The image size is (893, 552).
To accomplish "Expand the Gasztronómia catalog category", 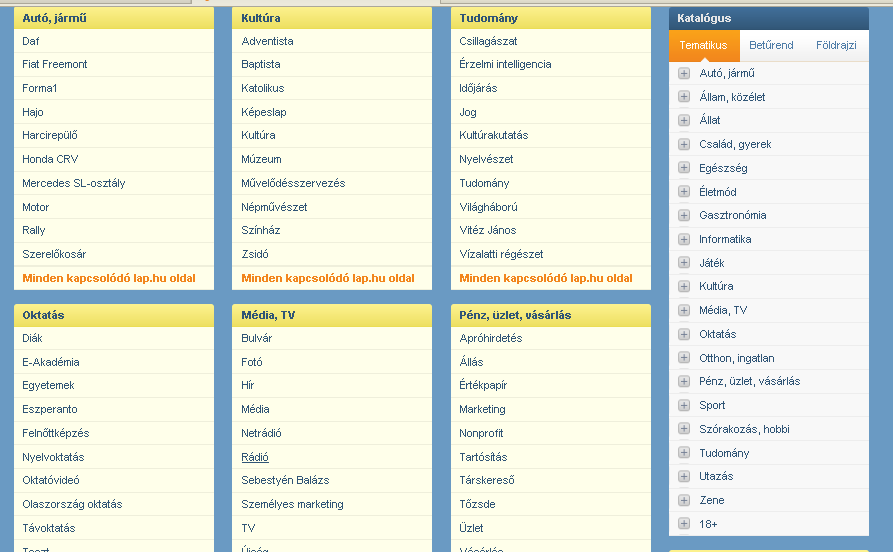I will pyautogui.click(x=684, y=215).
